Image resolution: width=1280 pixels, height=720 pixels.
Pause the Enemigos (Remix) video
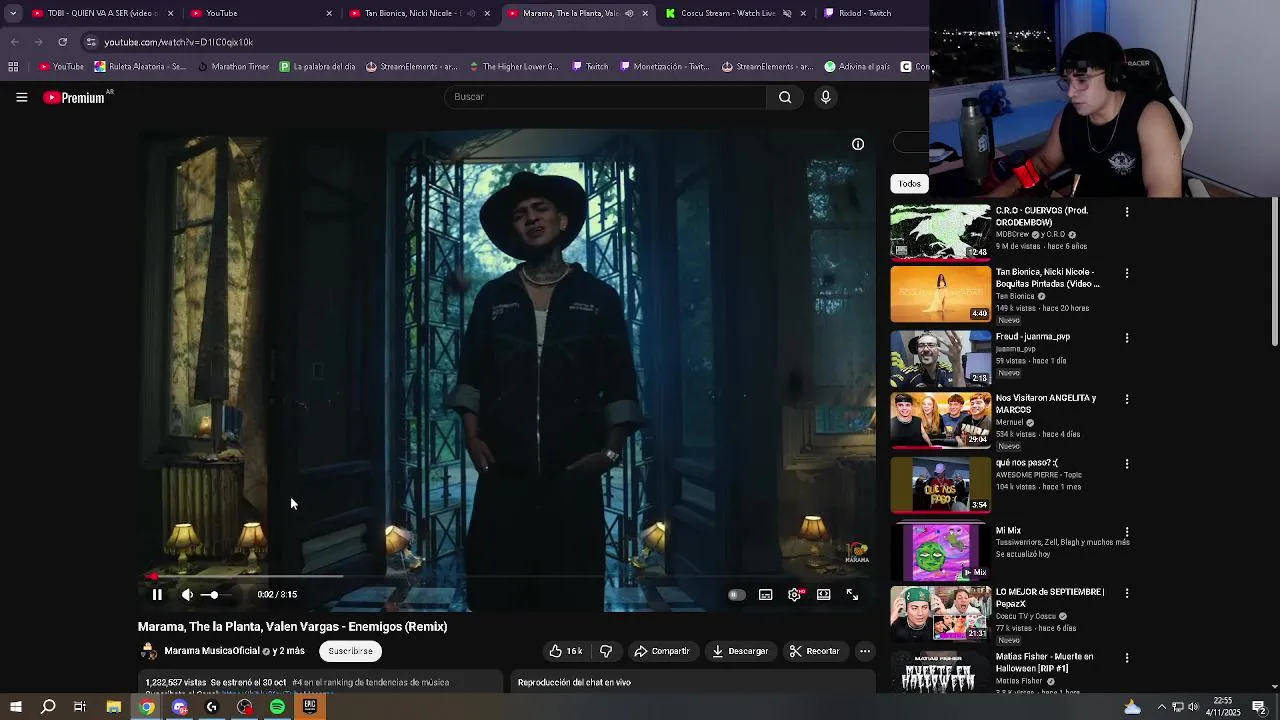coord(157,594)
